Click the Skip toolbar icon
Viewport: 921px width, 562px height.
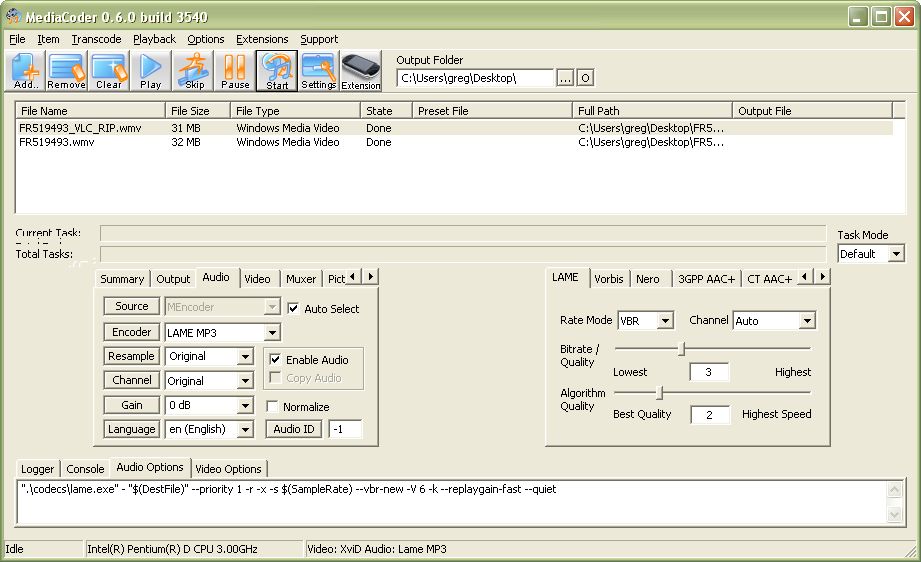click(x=194, y=71)
